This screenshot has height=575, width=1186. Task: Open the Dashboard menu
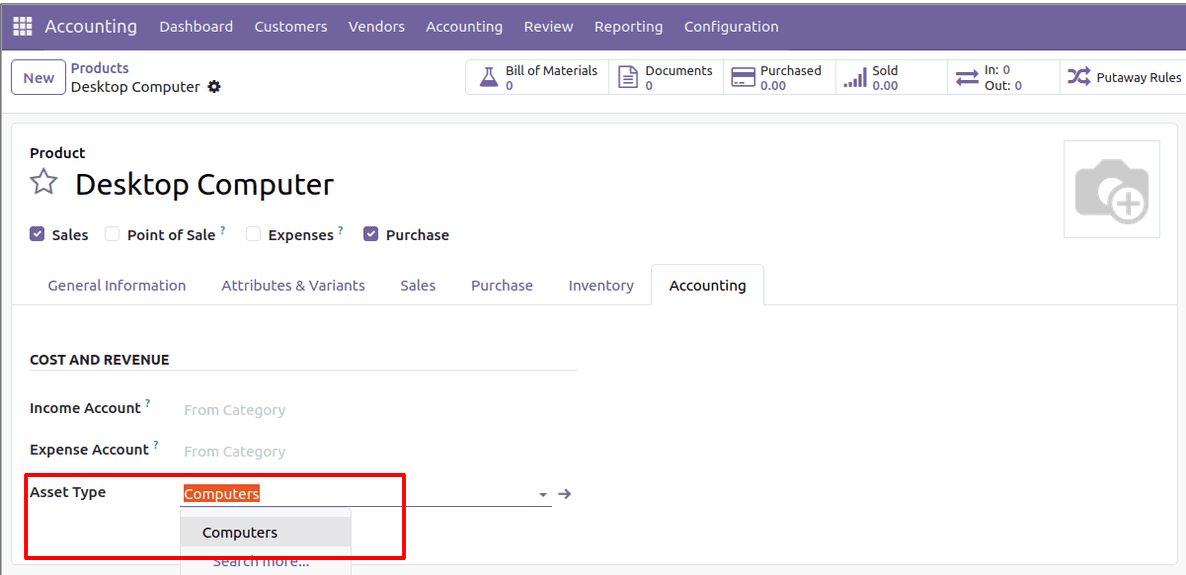coord(196,26)
